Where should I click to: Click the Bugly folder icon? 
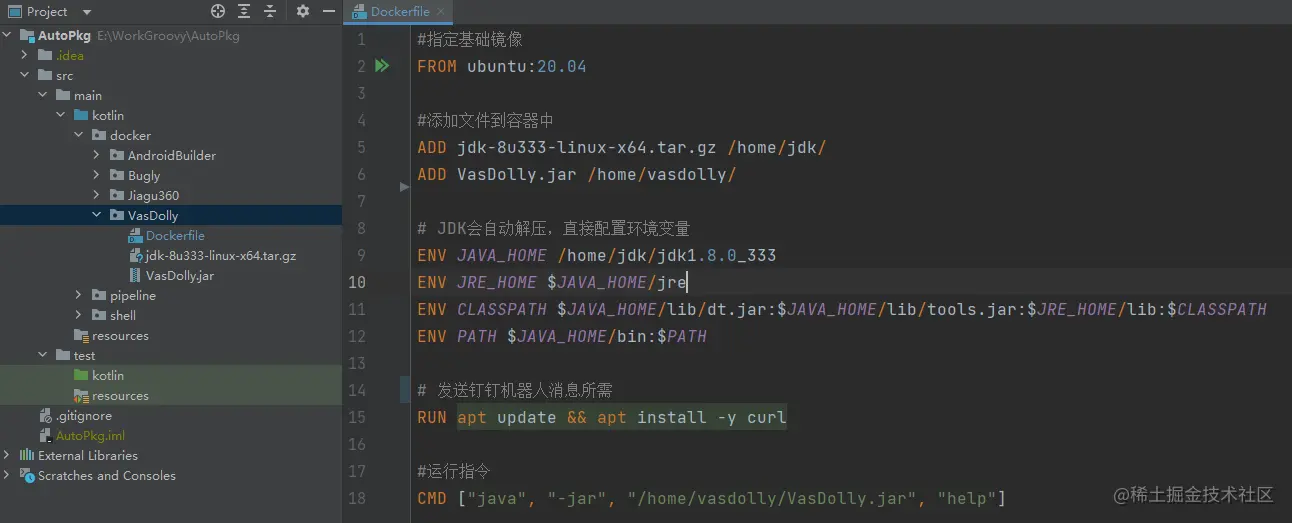(117, 176)
